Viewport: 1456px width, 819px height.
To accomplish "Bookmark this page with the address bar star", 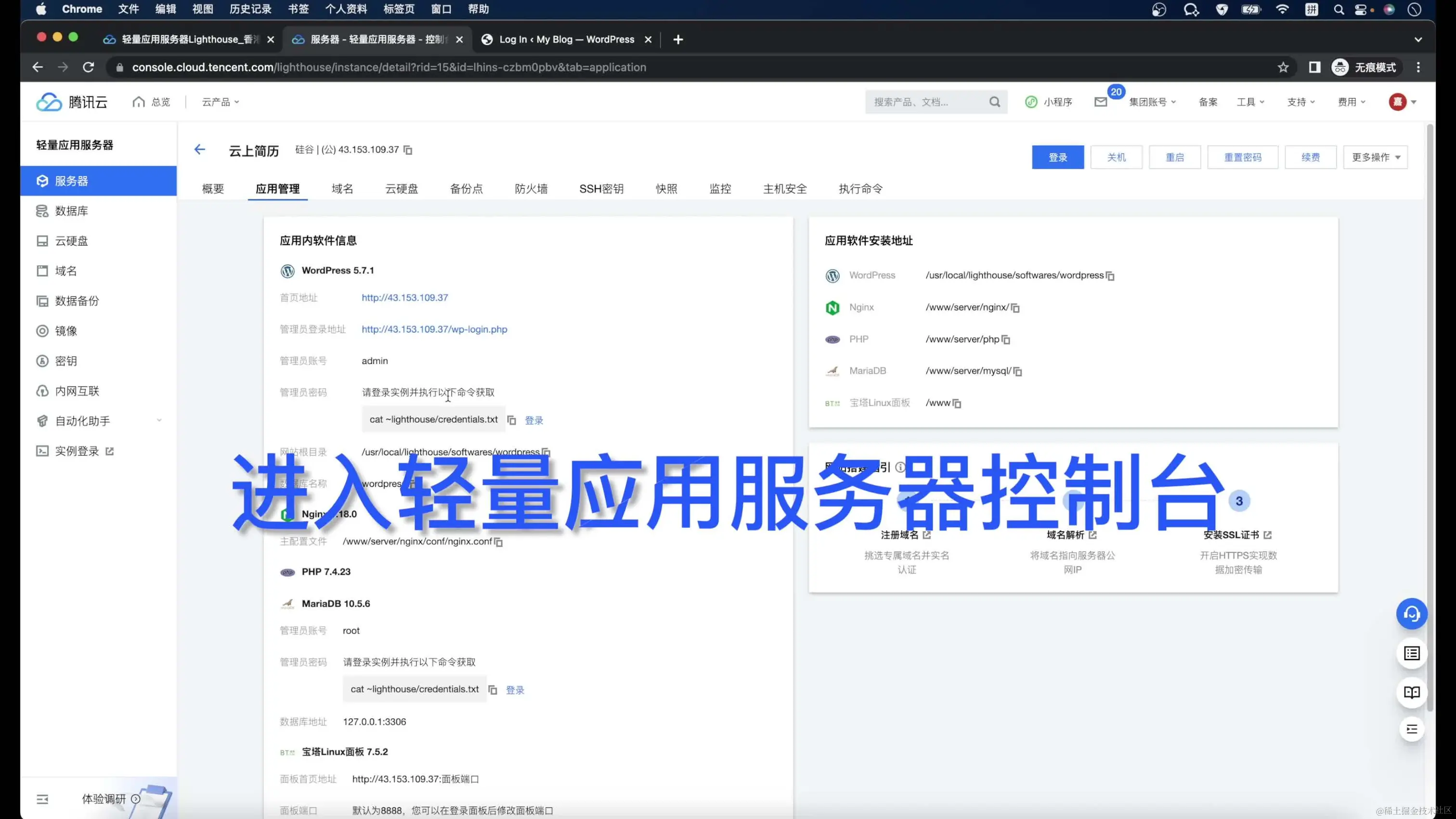I will 1284,67.
